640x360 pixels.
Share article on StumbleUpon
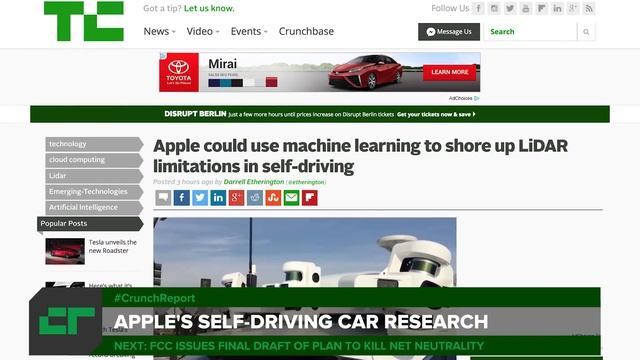tap(273, 198)
